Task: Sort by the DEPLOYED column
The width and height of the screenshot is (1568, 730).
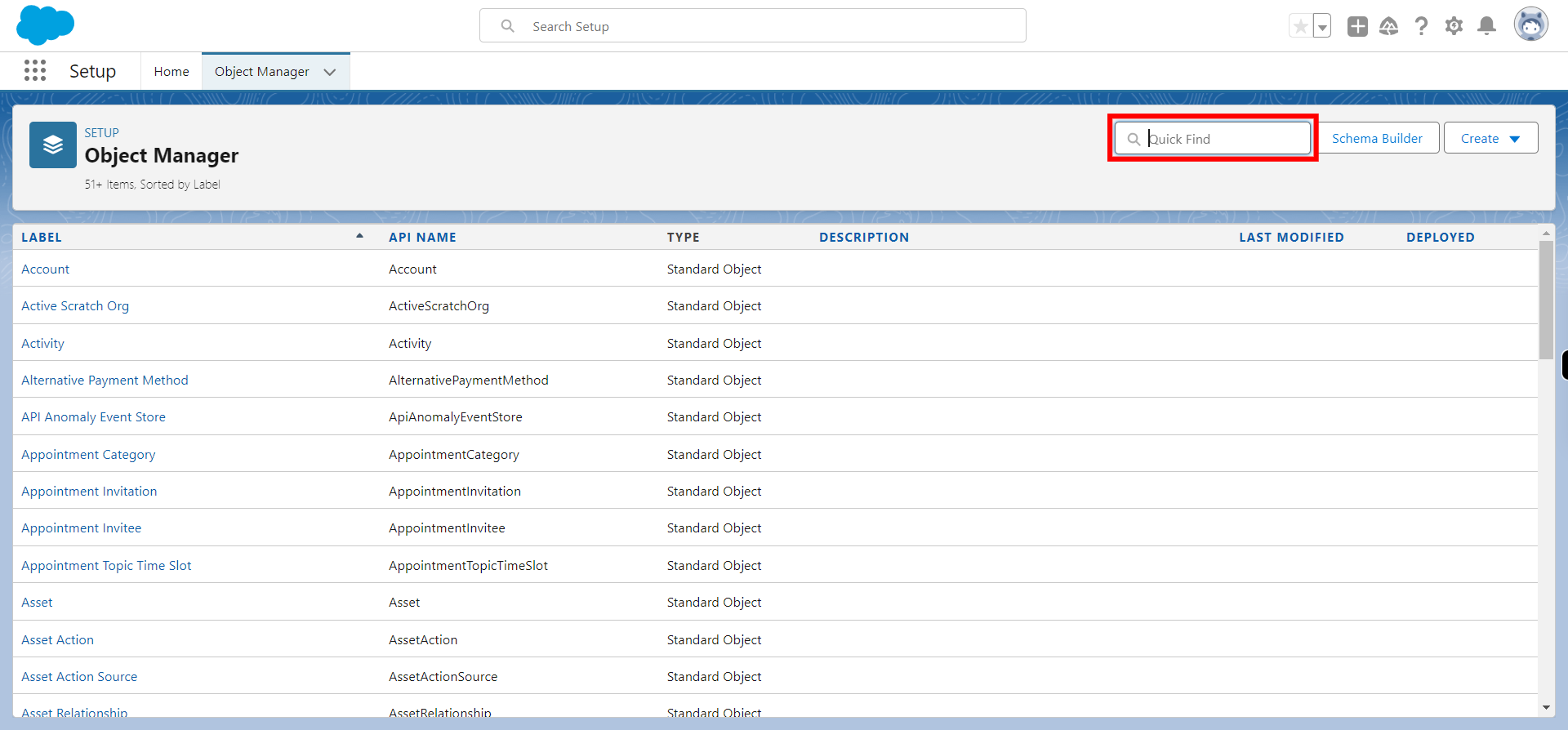Action: [1441, 237]
